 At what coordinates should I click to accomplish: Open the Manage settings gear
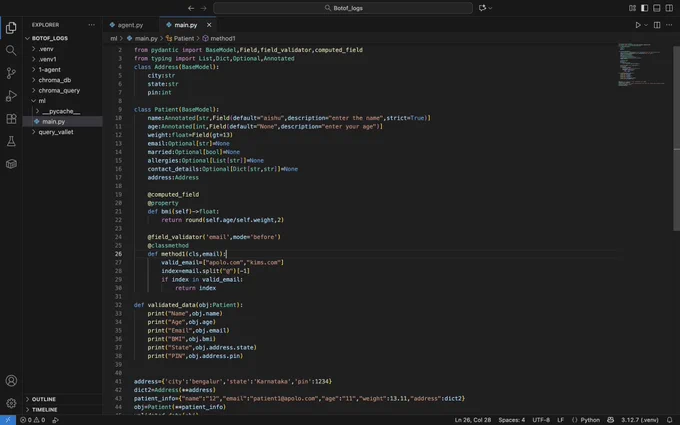(11, 403)
